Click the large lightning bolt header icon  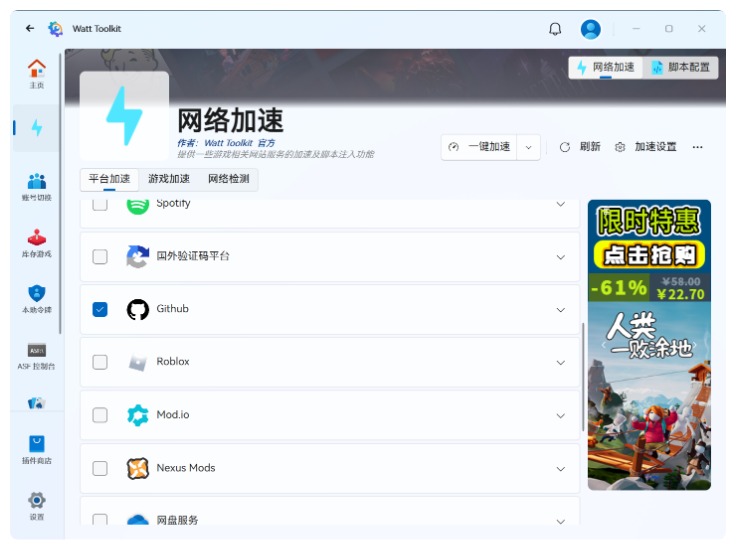pyautogui.click(x=124, y=116)
